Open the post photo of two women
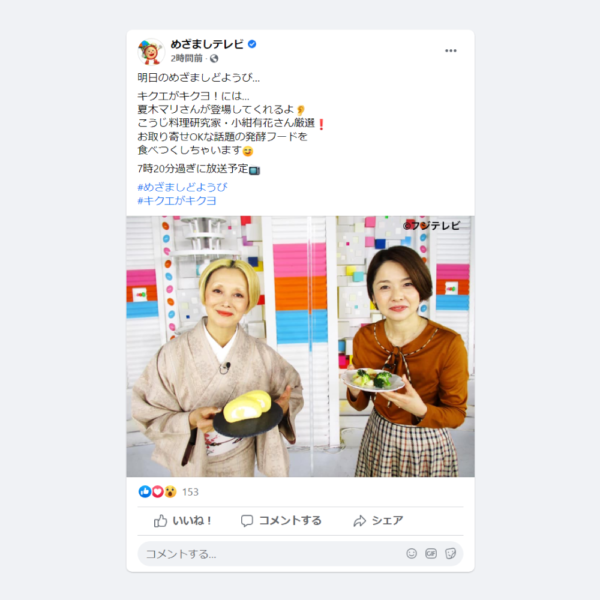The width and height of the screenshot is (600, 600). (x=300, y=346)
